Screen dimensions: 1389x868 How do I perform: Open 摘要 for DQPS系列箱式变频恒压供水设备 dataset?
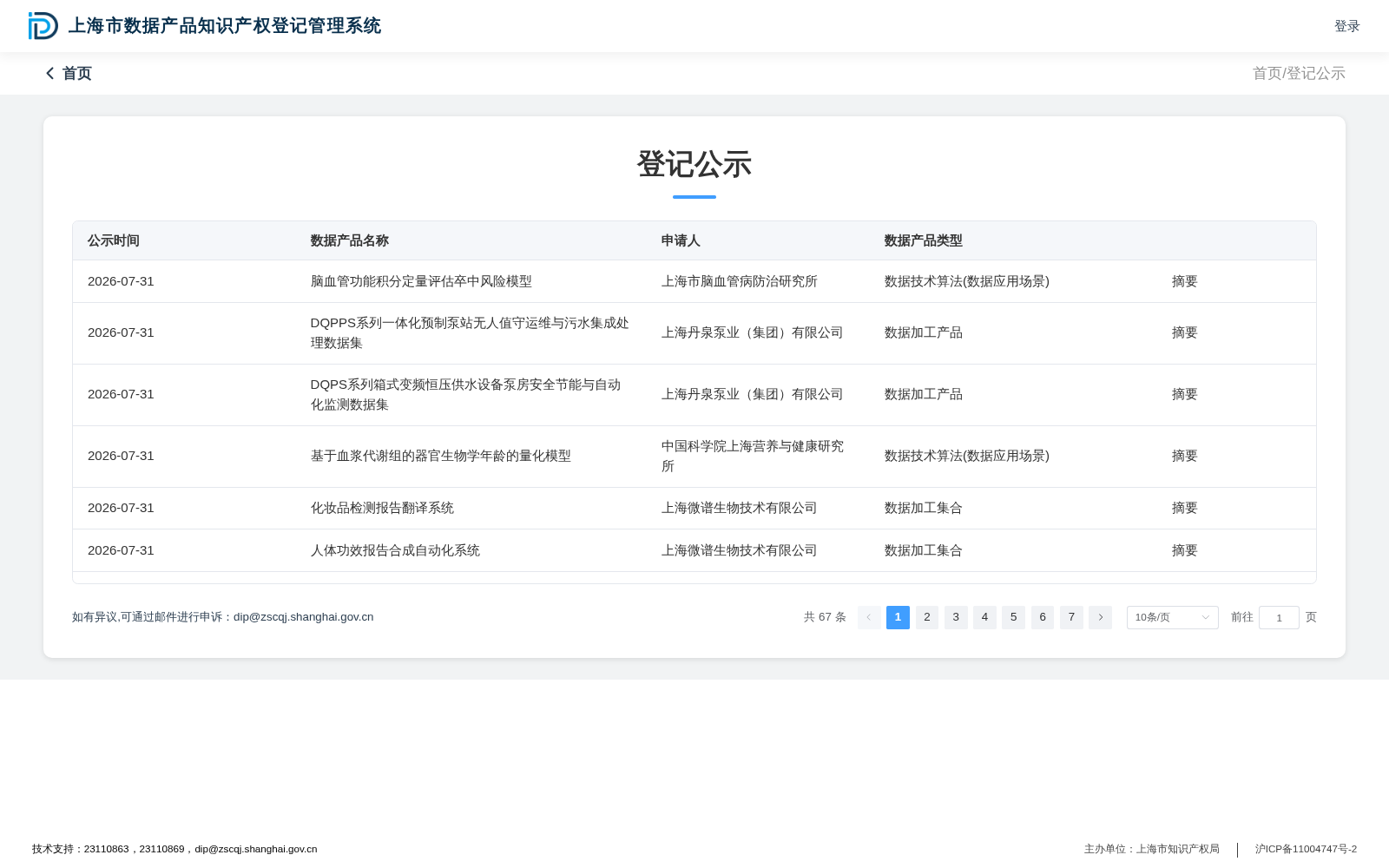pyautogui.click(x=1185, y=394)
